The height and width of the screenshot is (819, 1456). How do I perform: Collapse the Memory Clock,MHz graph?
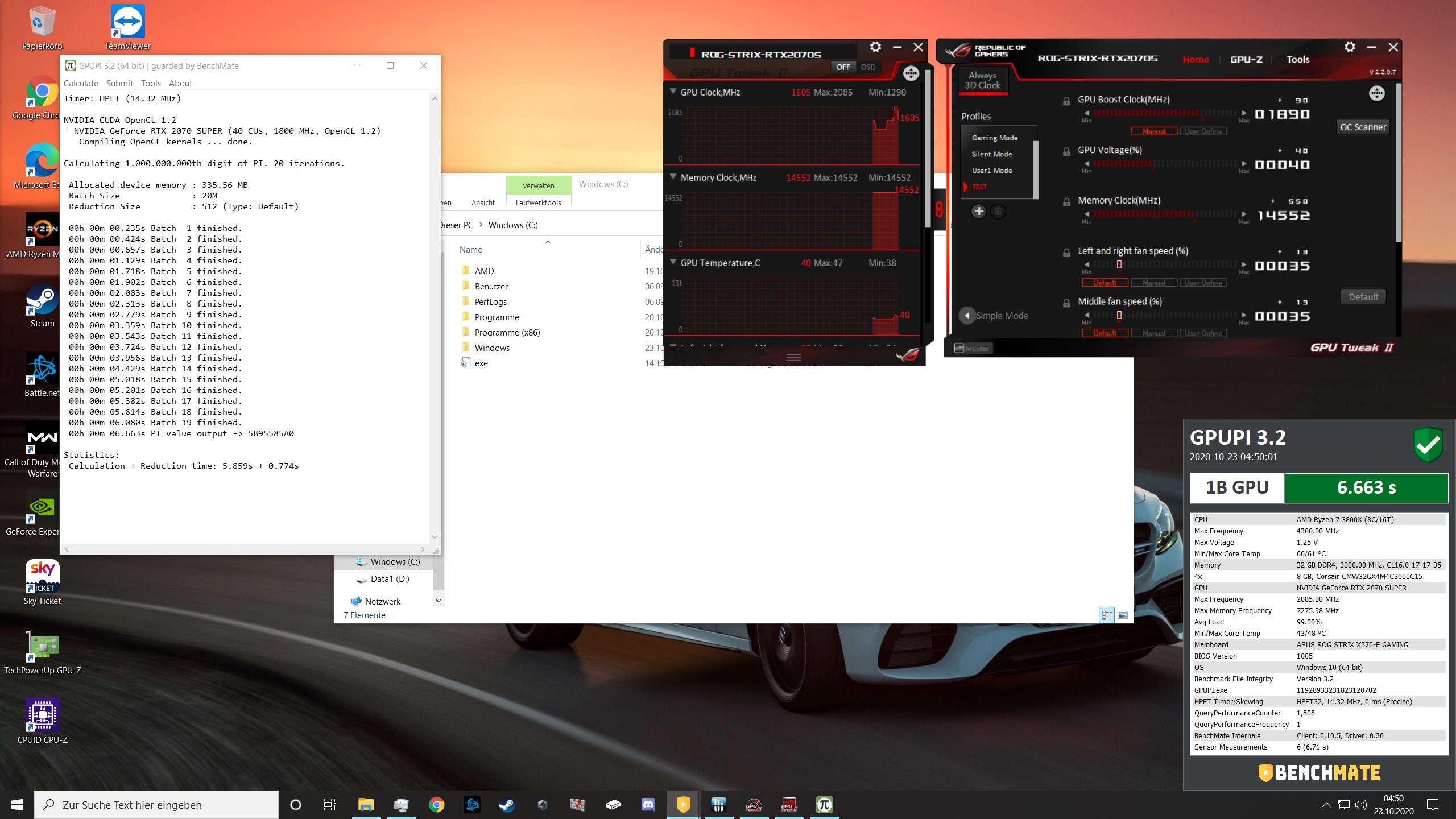tap(673, 177)
